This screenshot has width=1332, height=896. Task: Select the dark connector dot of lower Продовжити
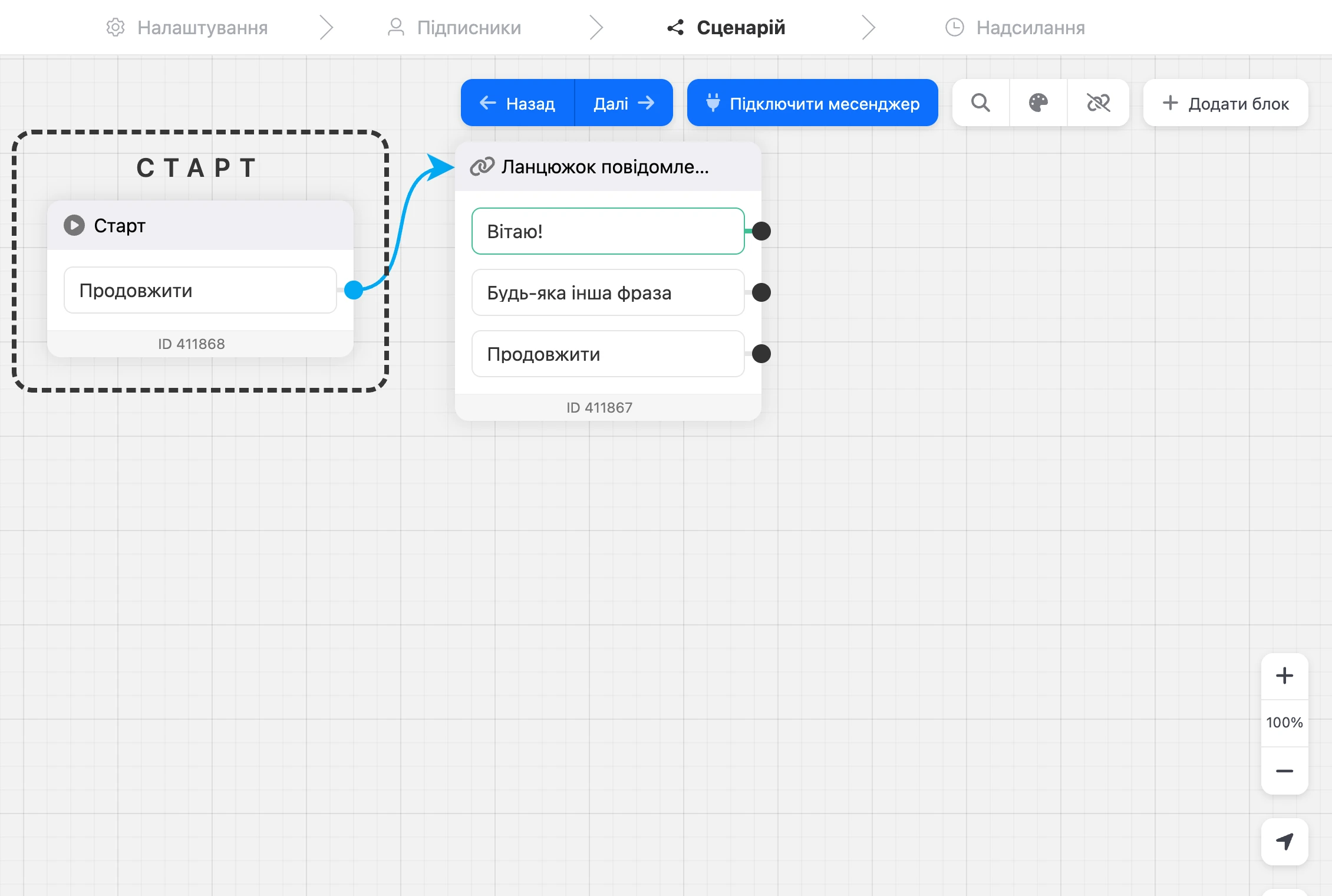(761, 354)
